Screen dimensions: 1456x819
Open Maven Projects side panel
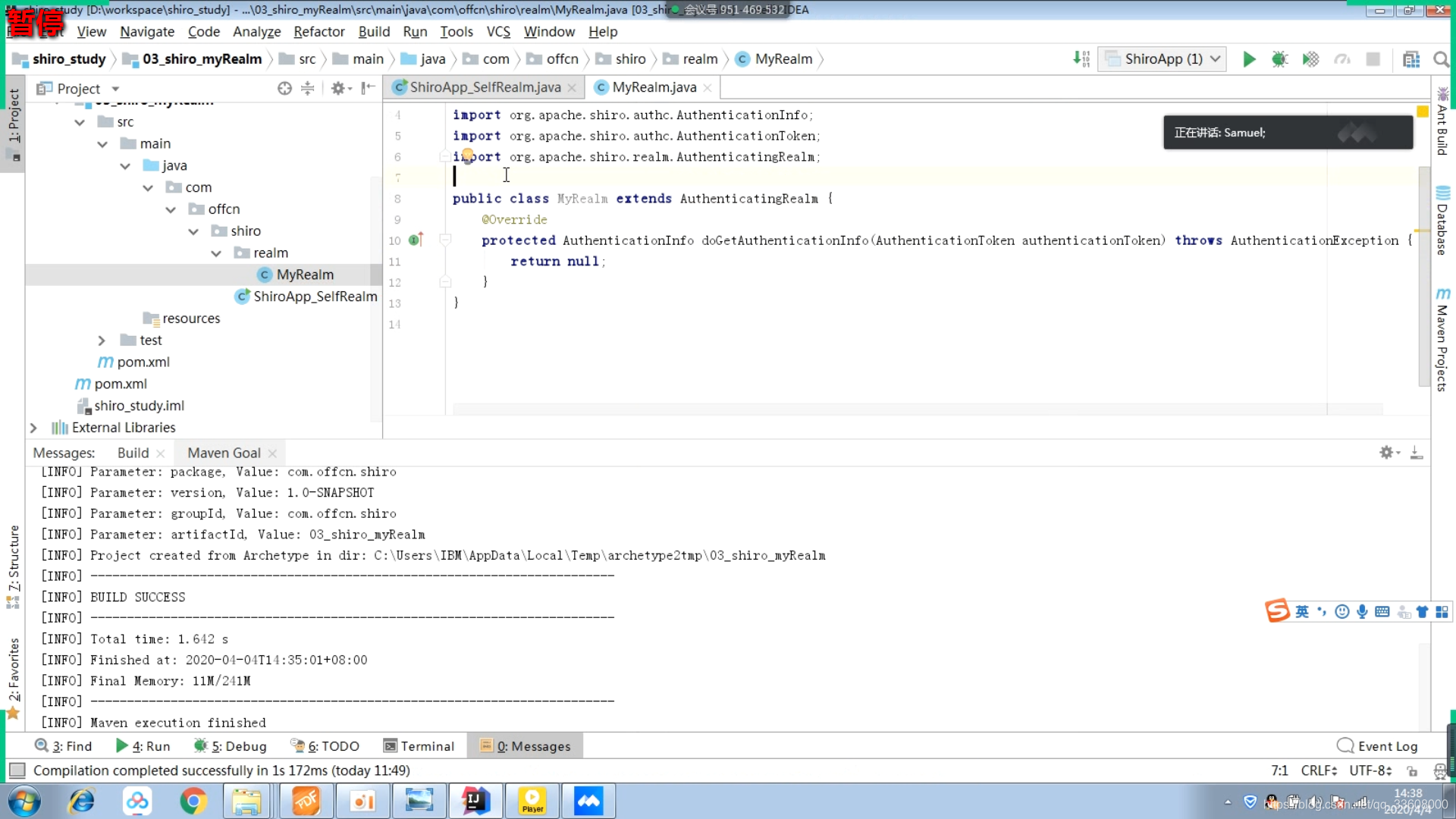tap(1442, 340)
